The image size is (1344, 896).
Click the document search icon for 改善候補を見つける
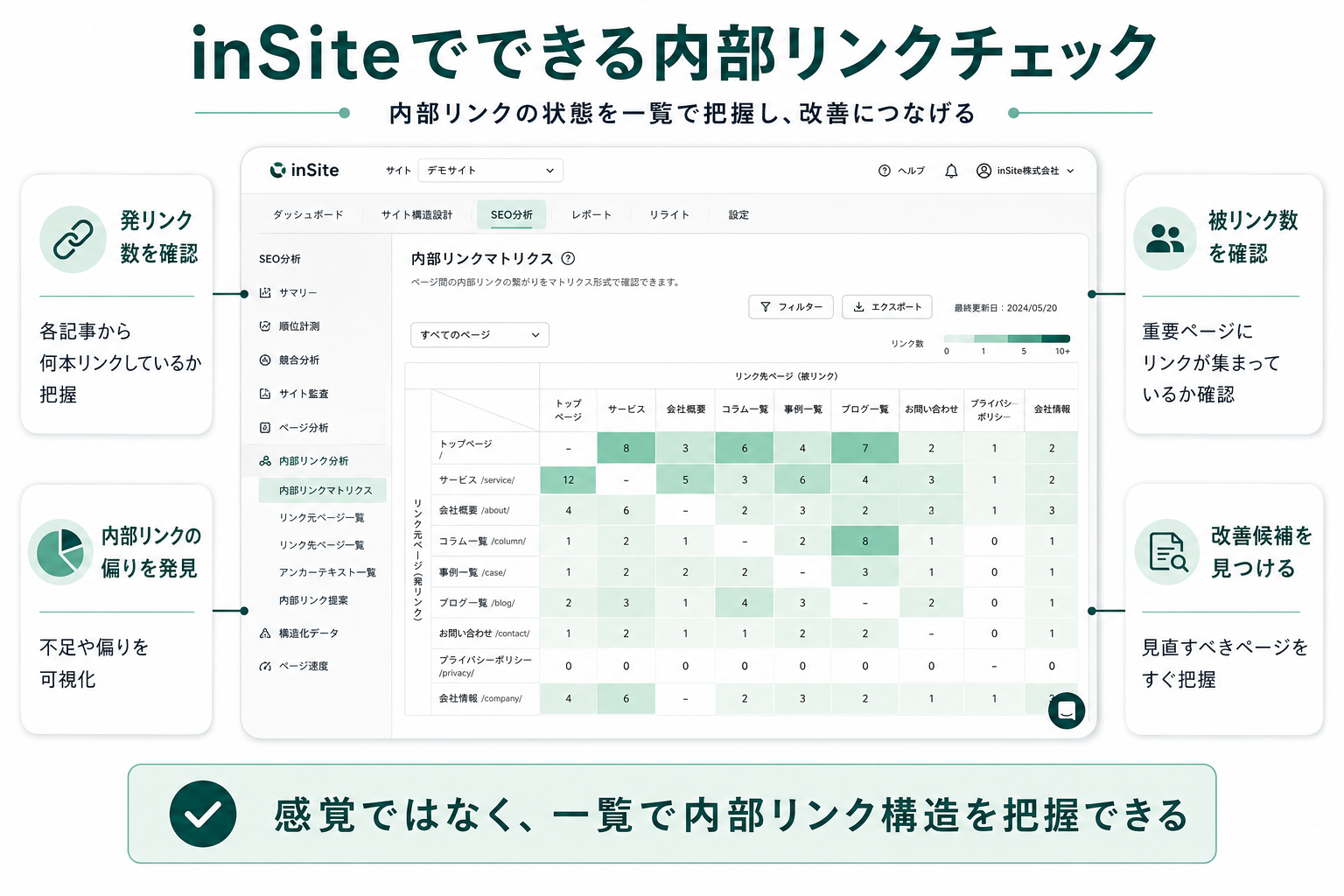coord(1167,552)
